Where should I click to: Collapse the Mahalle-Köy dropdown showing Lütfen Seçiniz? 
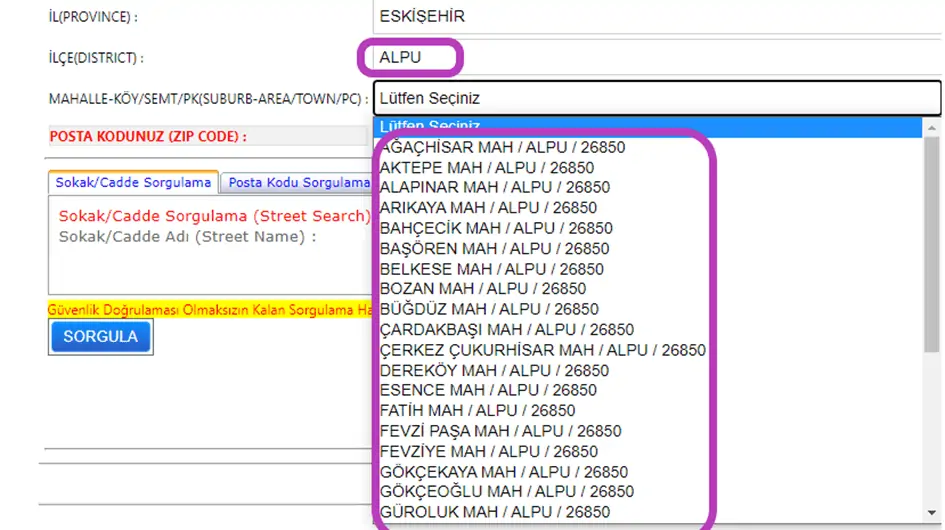655,98
